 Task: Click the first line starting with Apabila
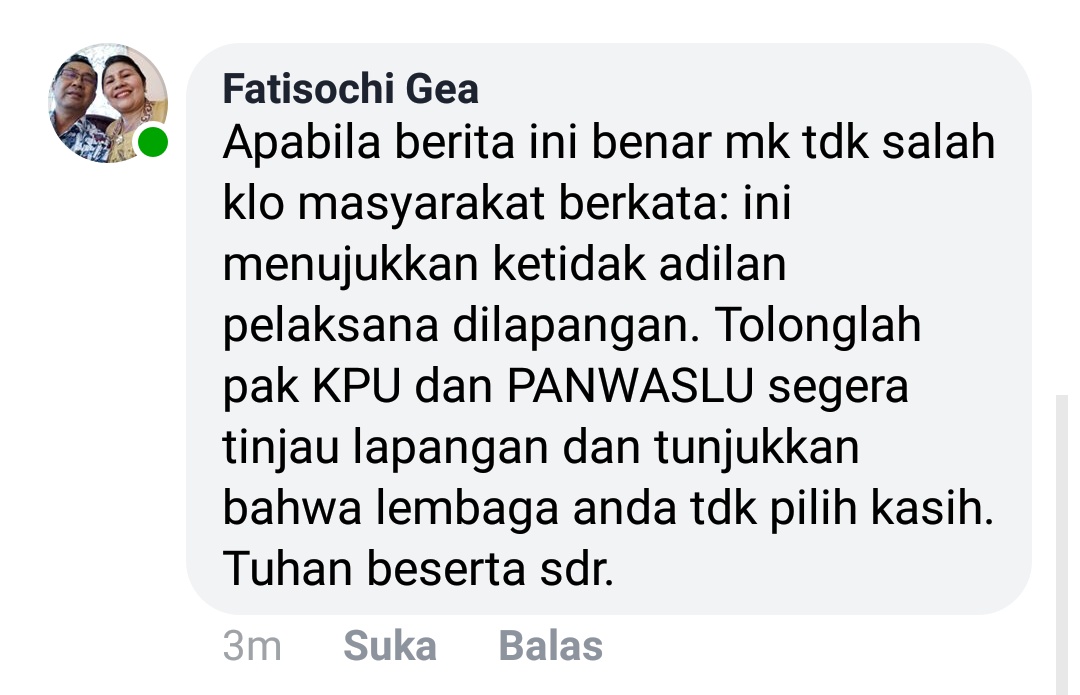[609, 143]
